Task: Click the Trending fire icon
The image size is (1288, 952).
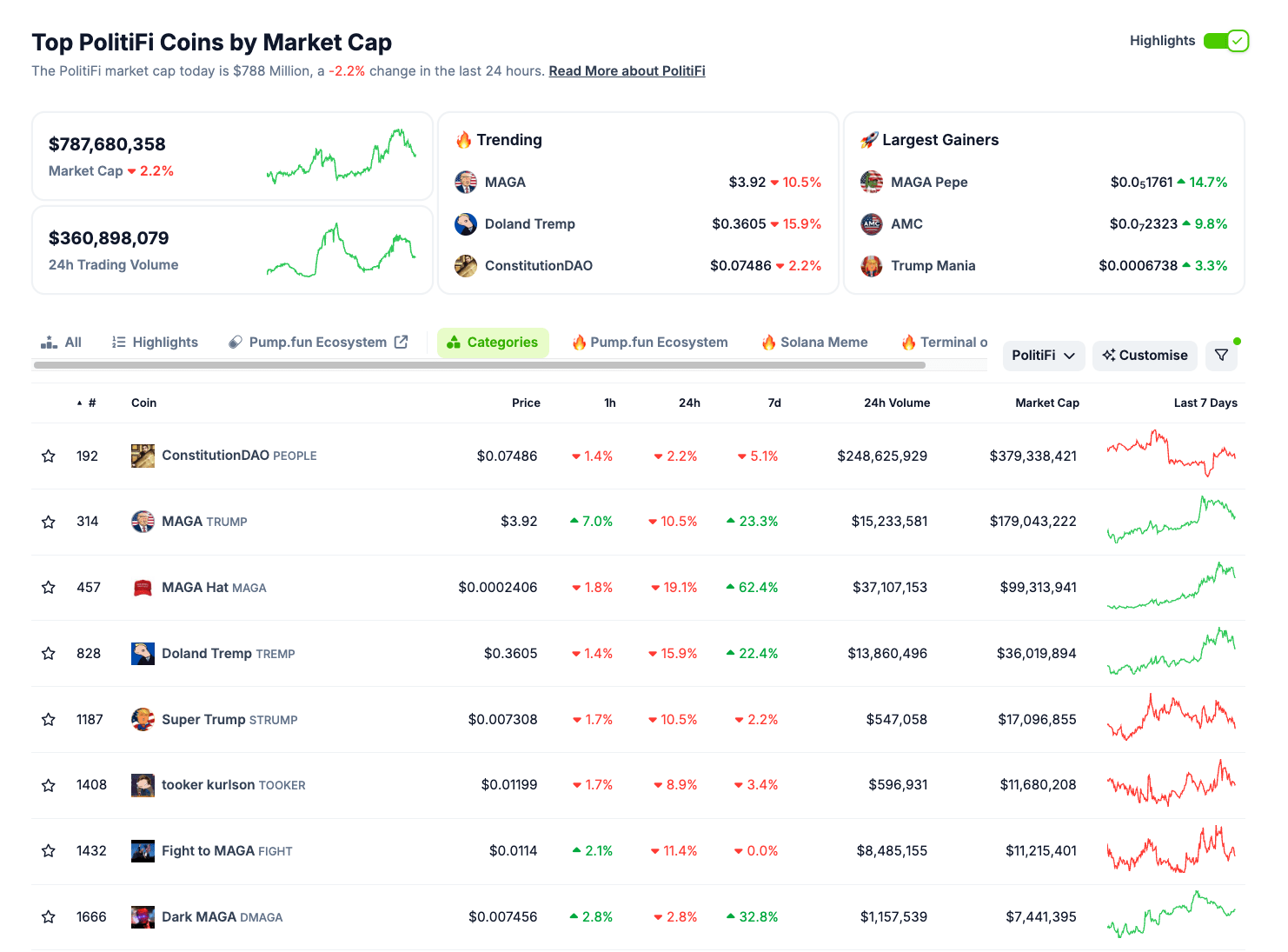Action: click(463, 140)
